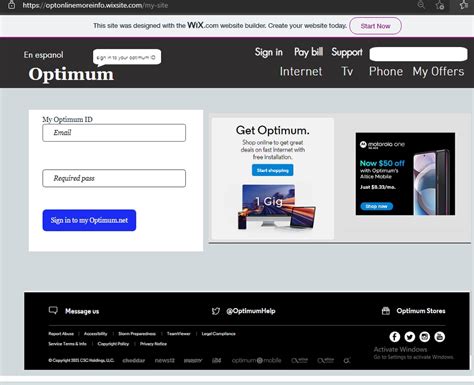This screenshot has height=385, width=474.
Task: Click the Message us link
Action: [x=82, y=311]
